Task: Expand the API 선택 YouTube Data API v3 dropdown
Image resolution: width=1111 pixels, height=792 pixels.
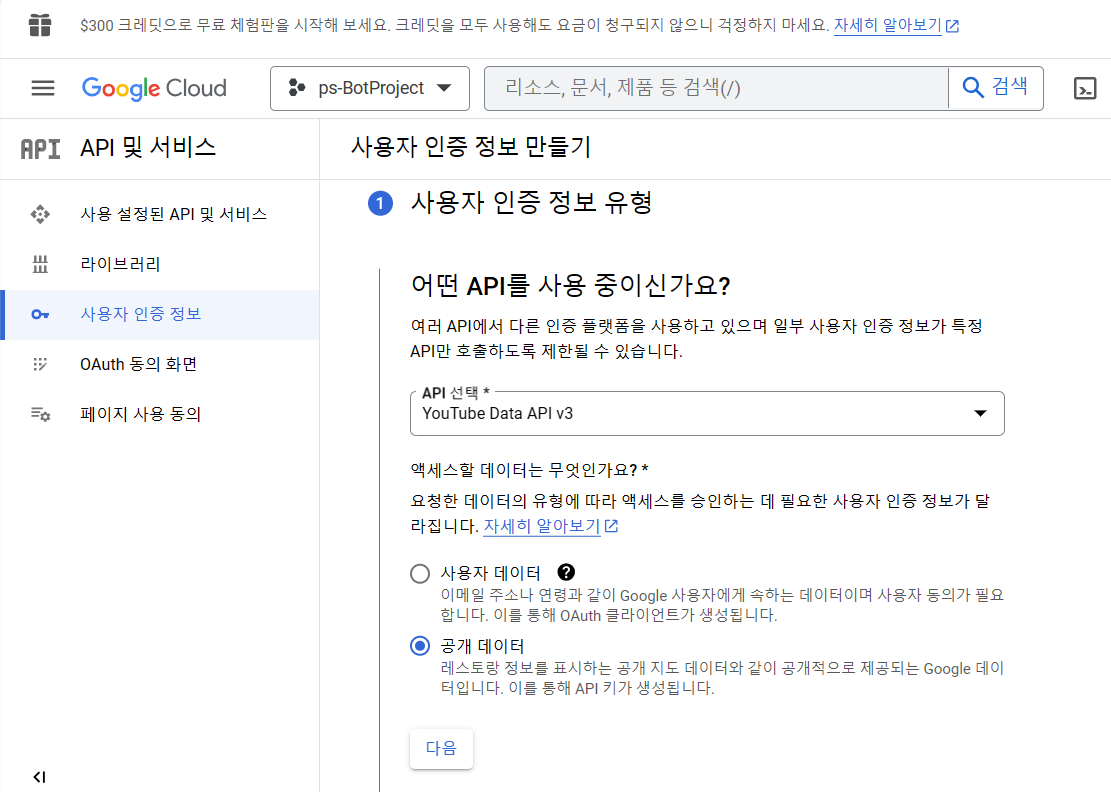Action: (707, 414)
